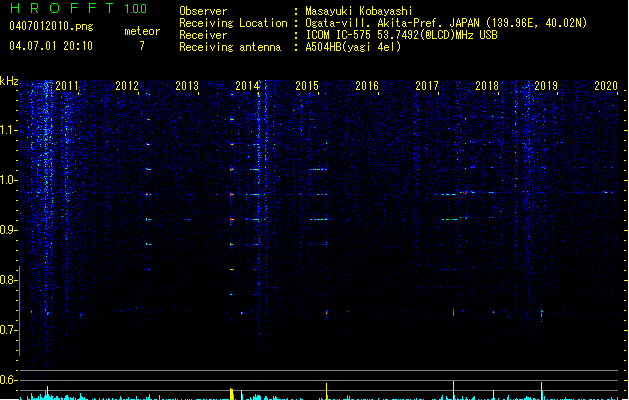Image resolution: width=629 pixels, height=400 pixels.
Task: Click the meteor count value 7
Action: tap(142, 46)
